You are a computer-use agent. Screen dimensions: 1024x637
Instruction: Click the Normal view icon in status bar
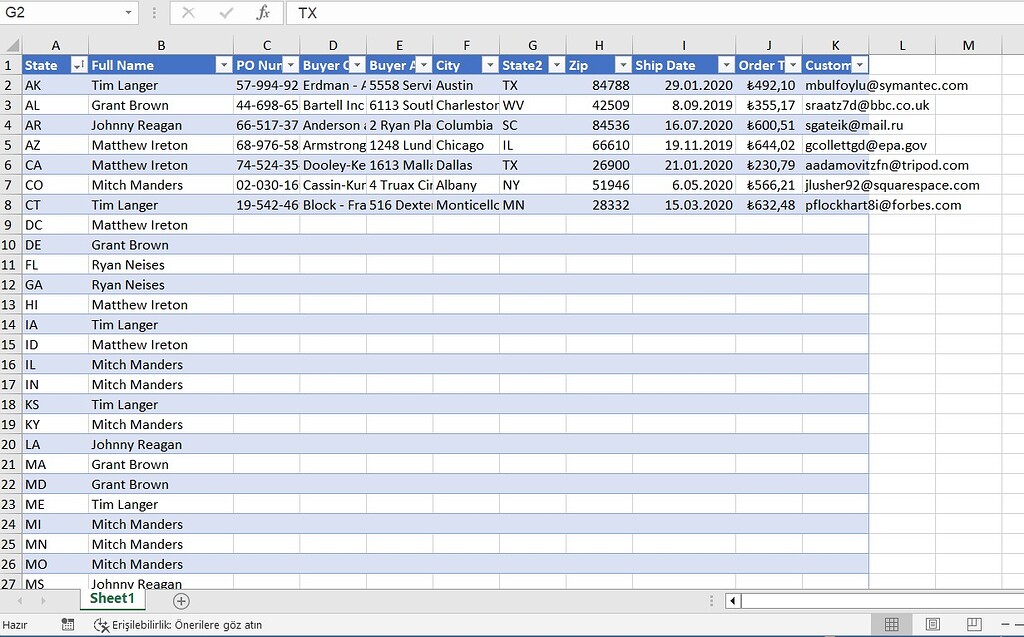(889, 623)
